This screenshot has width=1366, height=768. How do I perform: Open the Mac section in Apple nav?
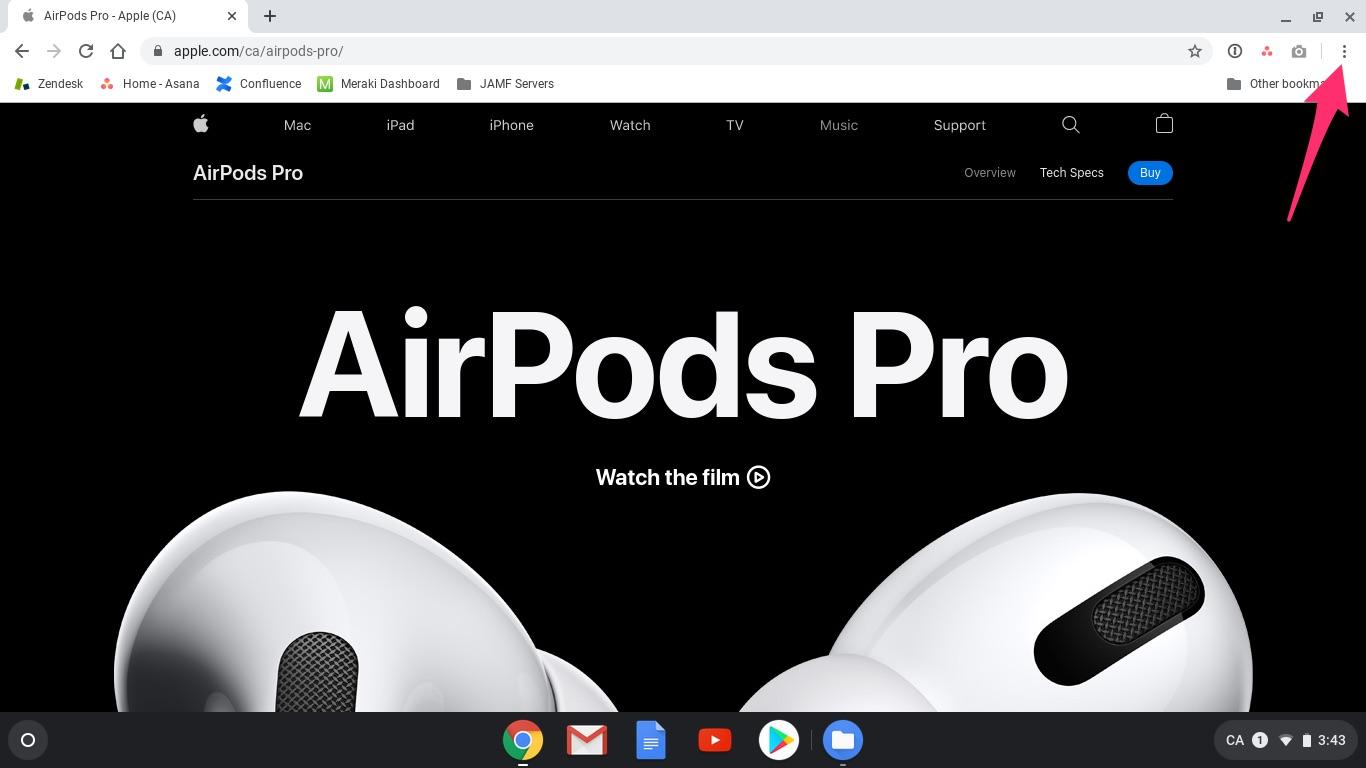click(297, 125)
